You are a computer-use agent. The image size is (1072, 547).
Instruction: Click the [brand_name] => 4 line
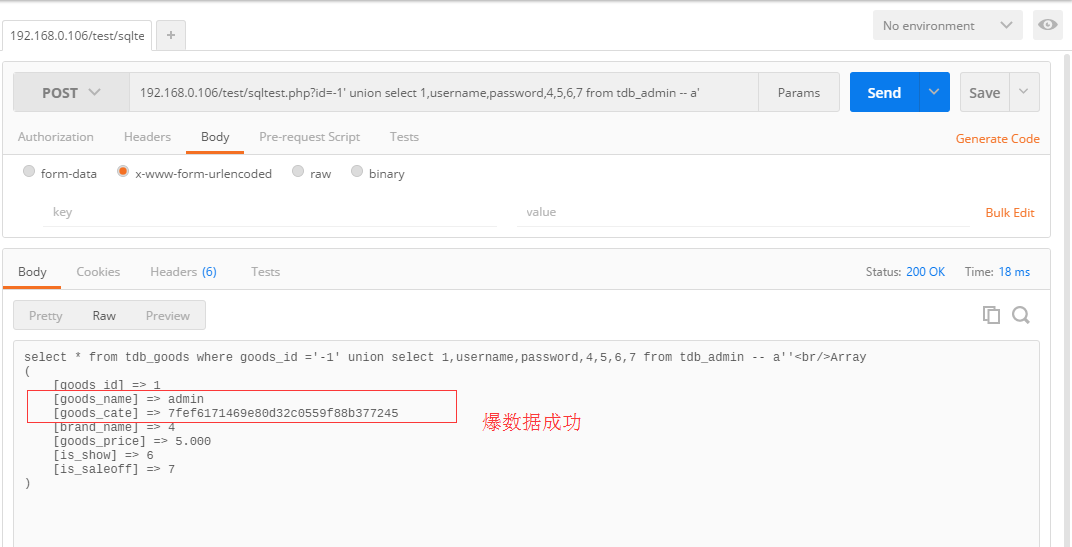pyautogui.click(x=114, y=427)
